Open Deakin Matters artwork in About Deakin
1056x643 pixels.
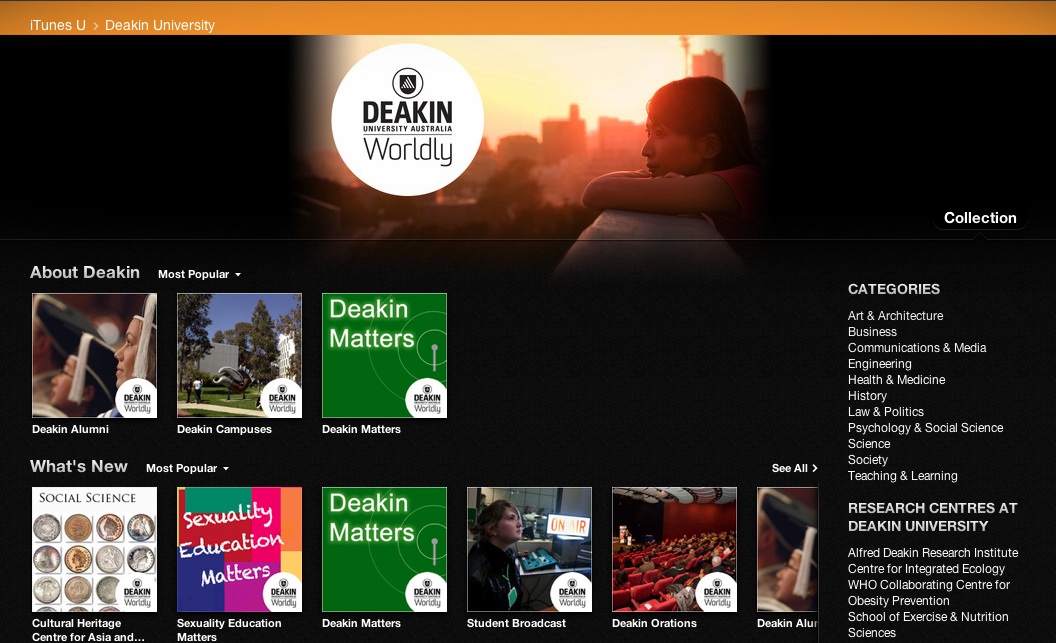click(x=384, y=356)
